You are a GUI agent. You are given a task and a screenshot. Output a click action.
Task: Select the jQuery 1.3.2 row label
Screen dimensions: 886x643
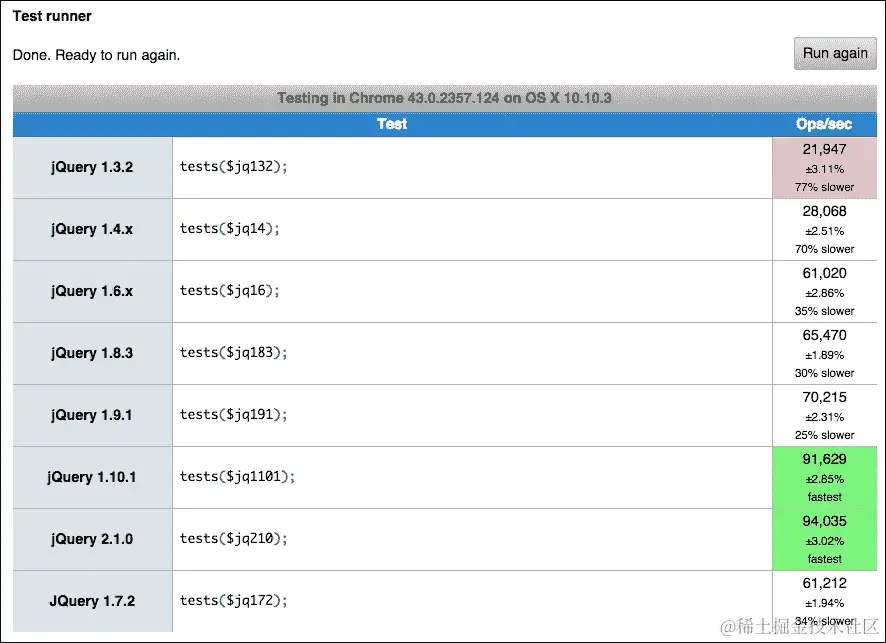[x=92, y=167]
